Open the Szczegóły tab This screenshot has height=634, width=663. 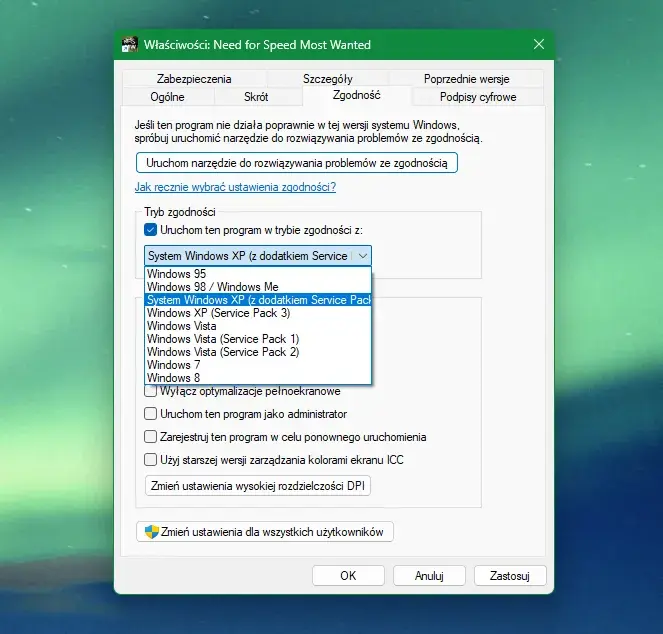[x=328, y=79]
